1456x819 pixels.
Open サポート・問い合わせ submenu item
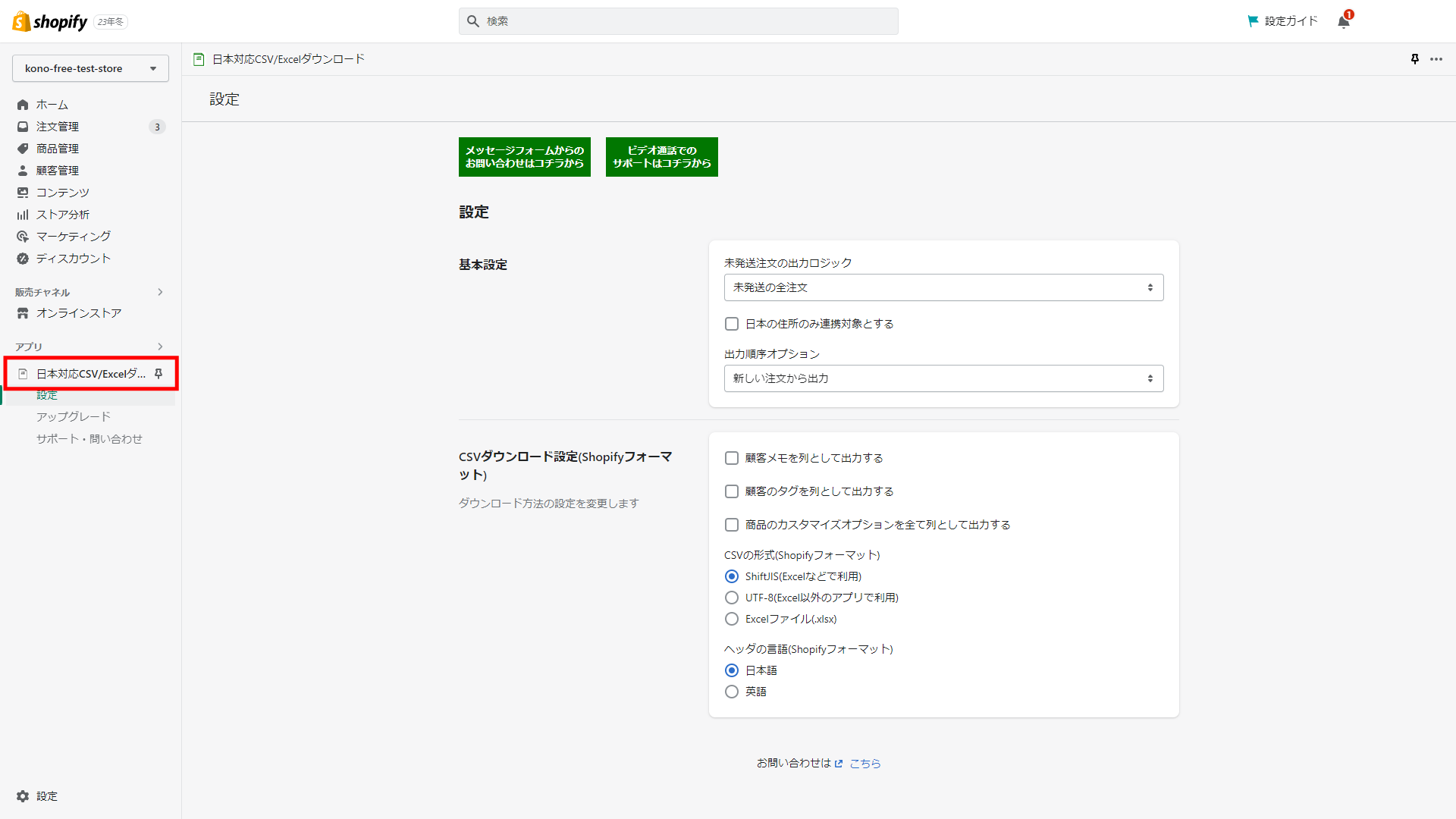[x=89, y=439]
